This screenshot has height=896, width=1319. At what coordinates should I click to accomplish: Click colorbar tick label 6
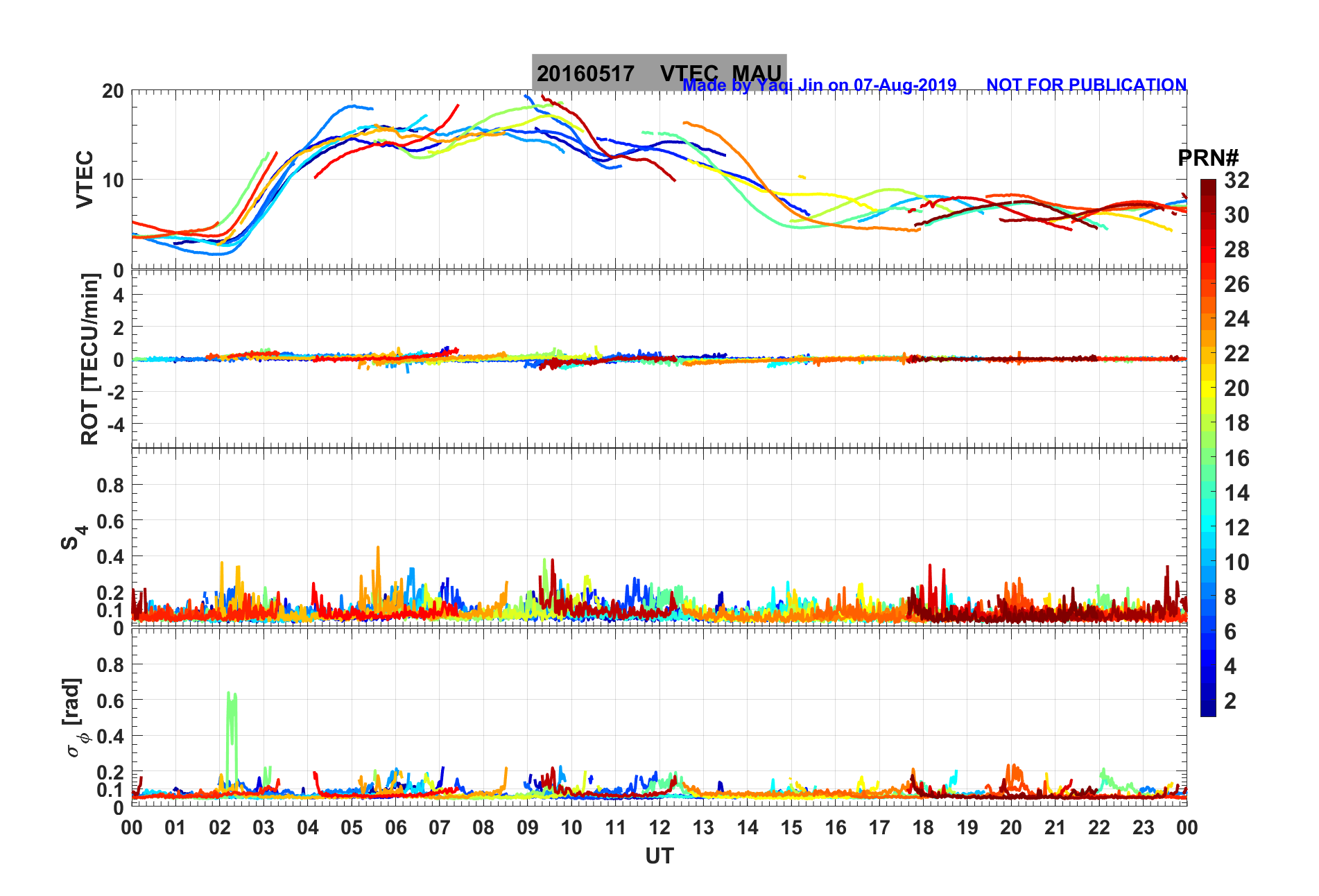click(x=1230, y=632)
